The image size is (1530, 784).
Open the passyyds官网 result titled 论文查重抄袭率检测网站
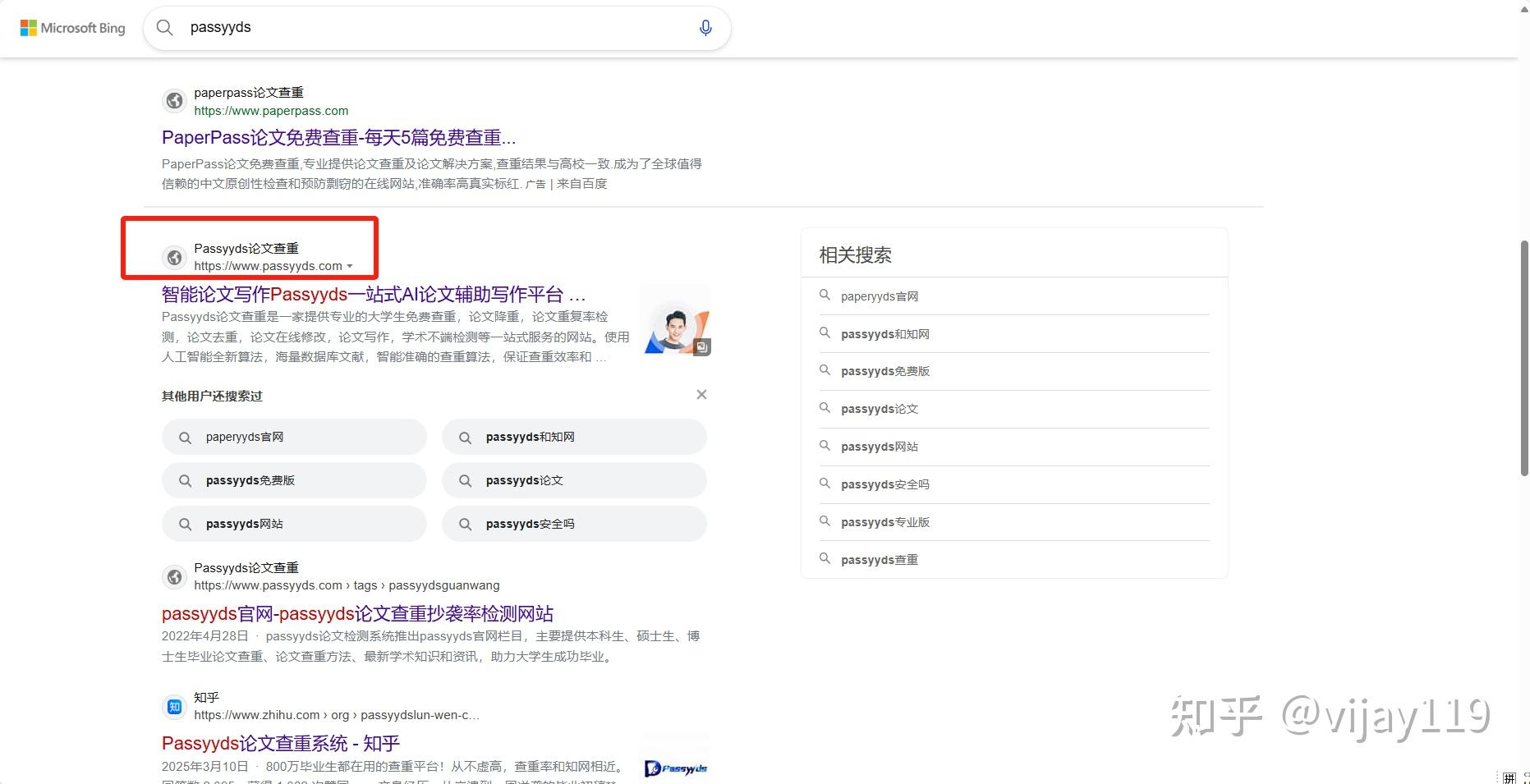click(x=357, y=613)
